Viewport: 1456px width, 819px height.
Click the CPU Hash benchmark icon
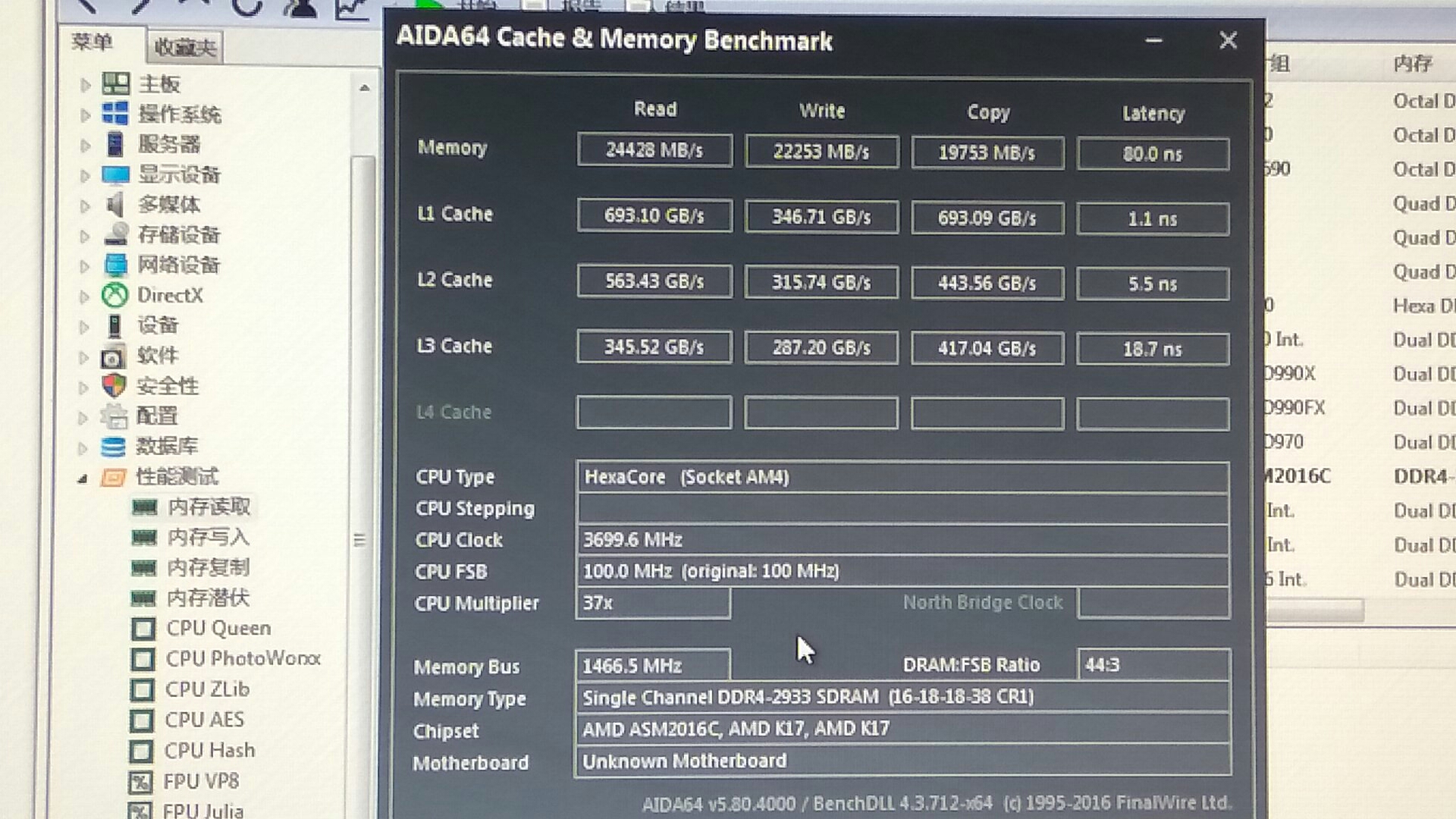point(141,751)
